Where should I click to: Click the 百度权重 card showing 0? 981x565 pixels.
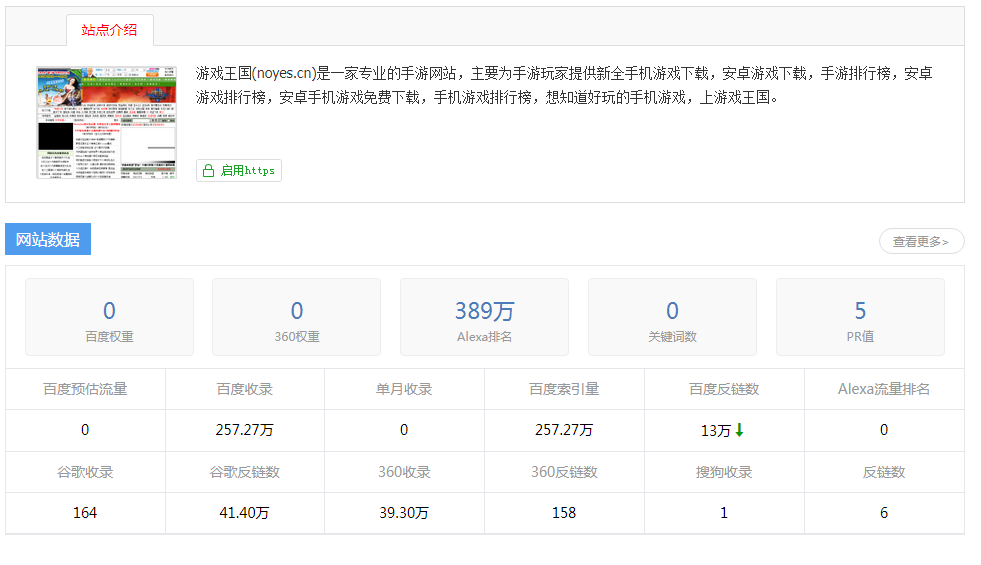click(109, 317)
